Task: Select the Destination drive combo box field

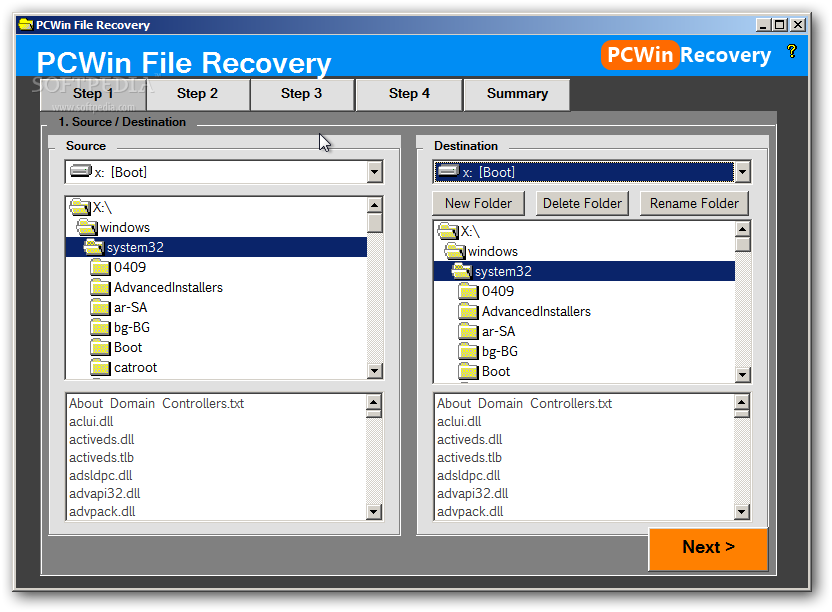Action: (x=592, y=172)
